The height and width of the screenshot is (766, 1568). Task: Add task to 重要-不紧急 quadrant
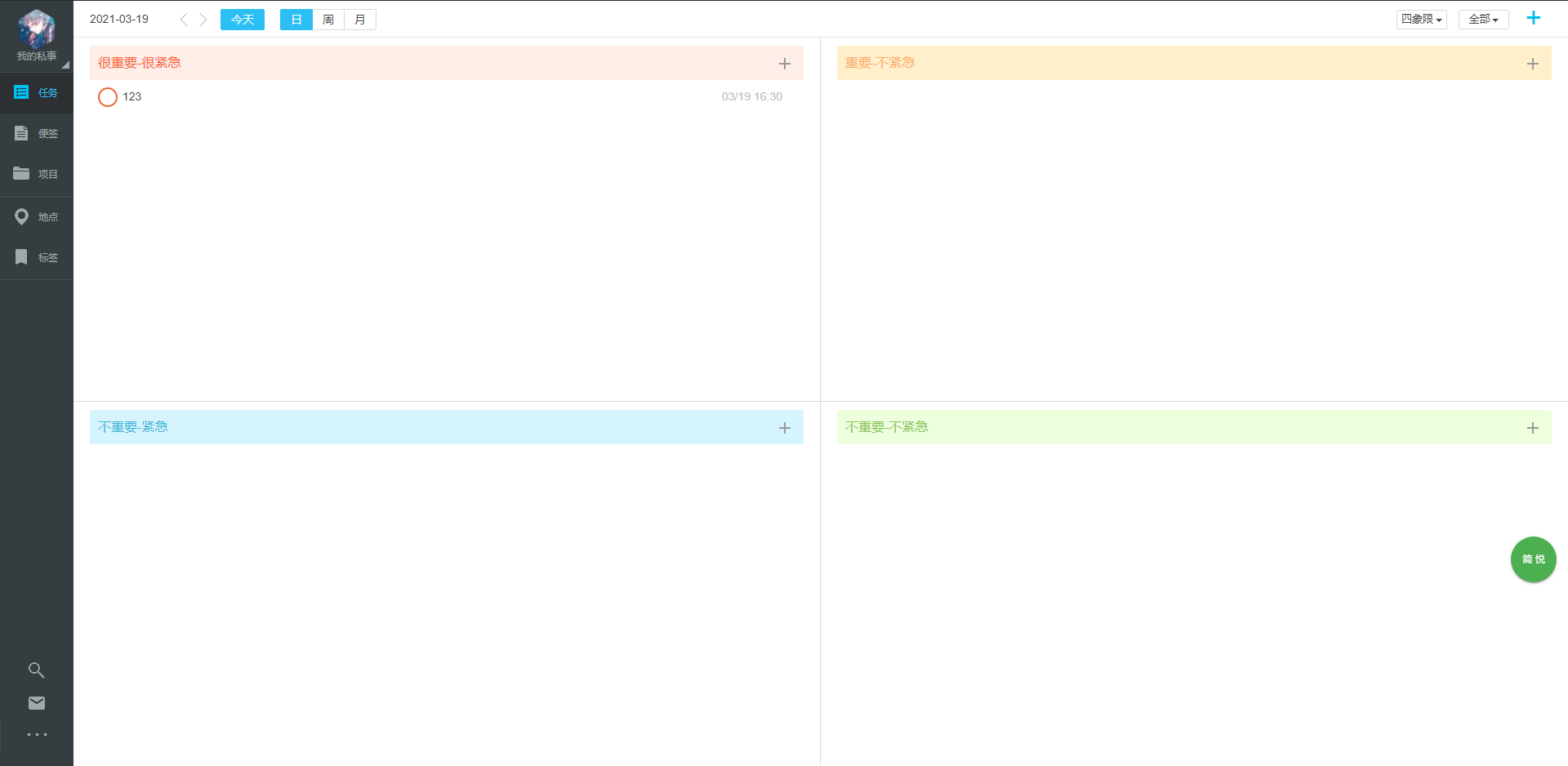coord(1533,64)
